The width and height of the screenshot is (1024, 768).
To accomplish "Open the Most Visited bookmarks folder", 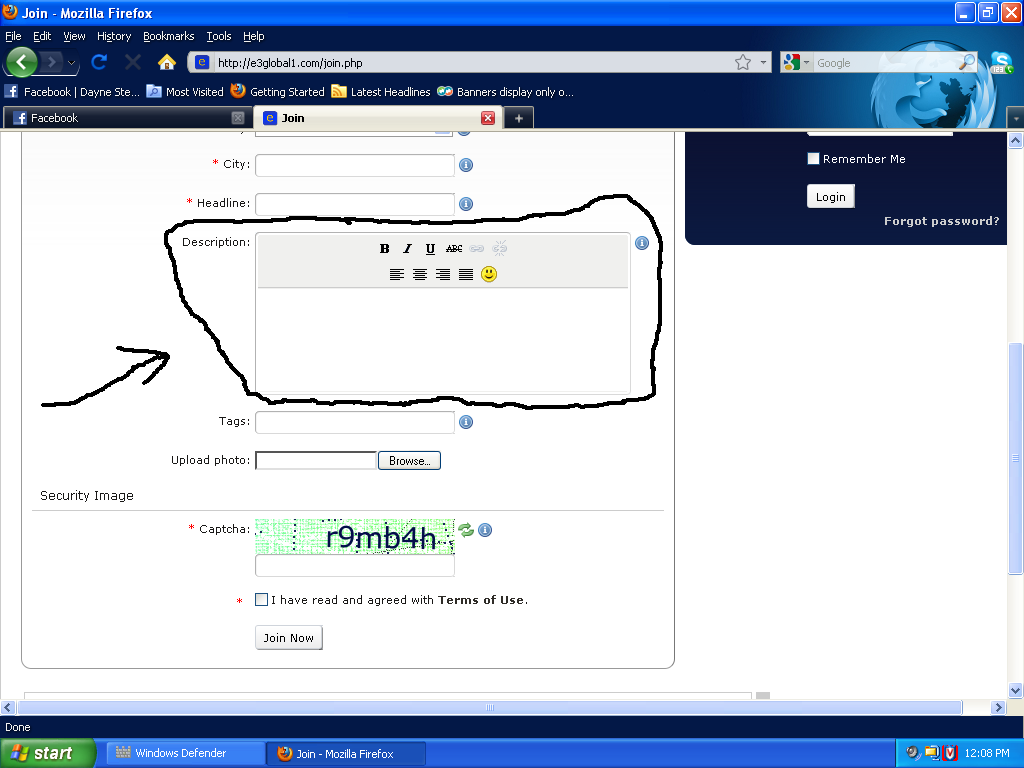I will click(185, 92).
